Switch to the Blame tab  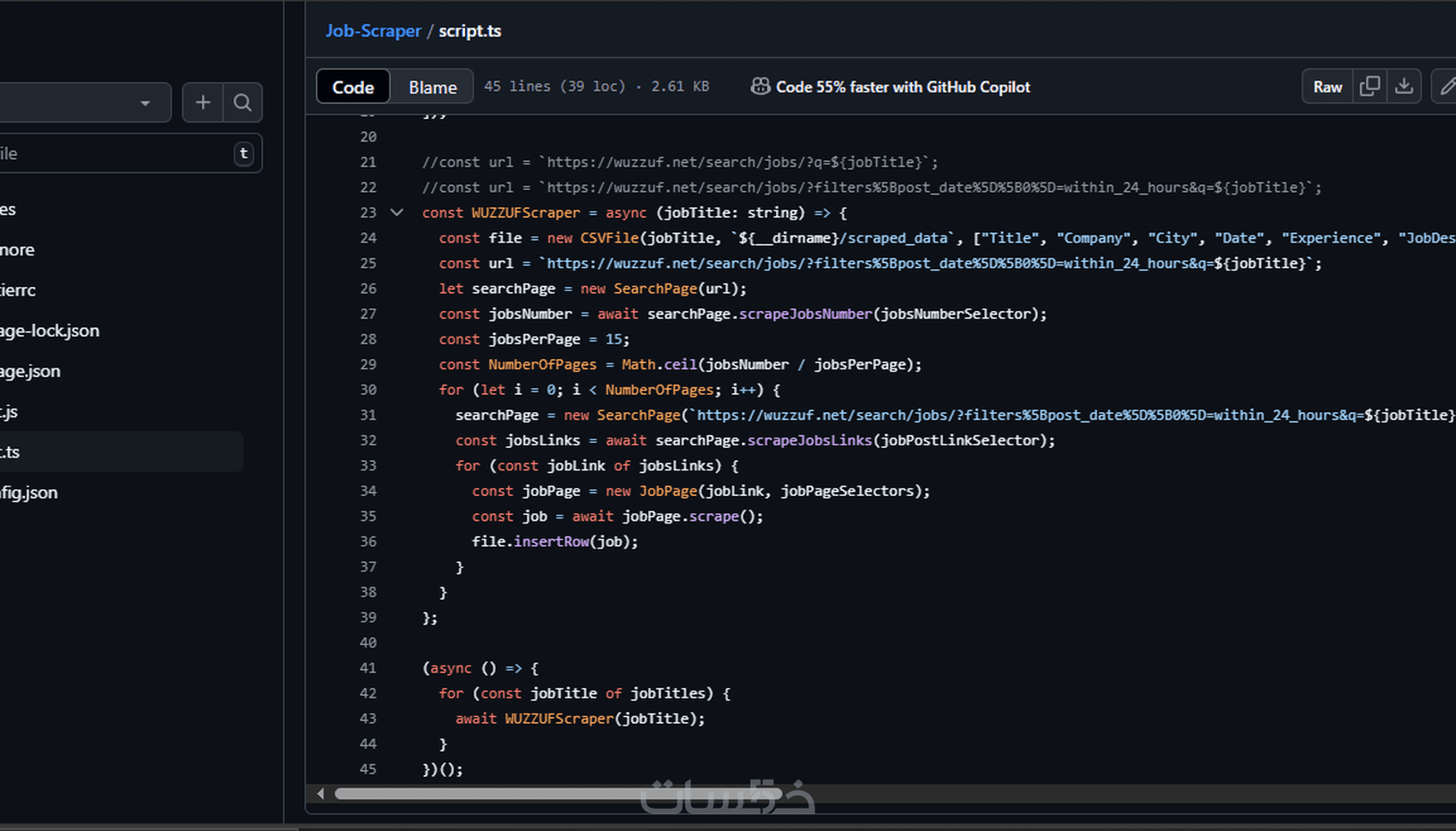point(433,87)
